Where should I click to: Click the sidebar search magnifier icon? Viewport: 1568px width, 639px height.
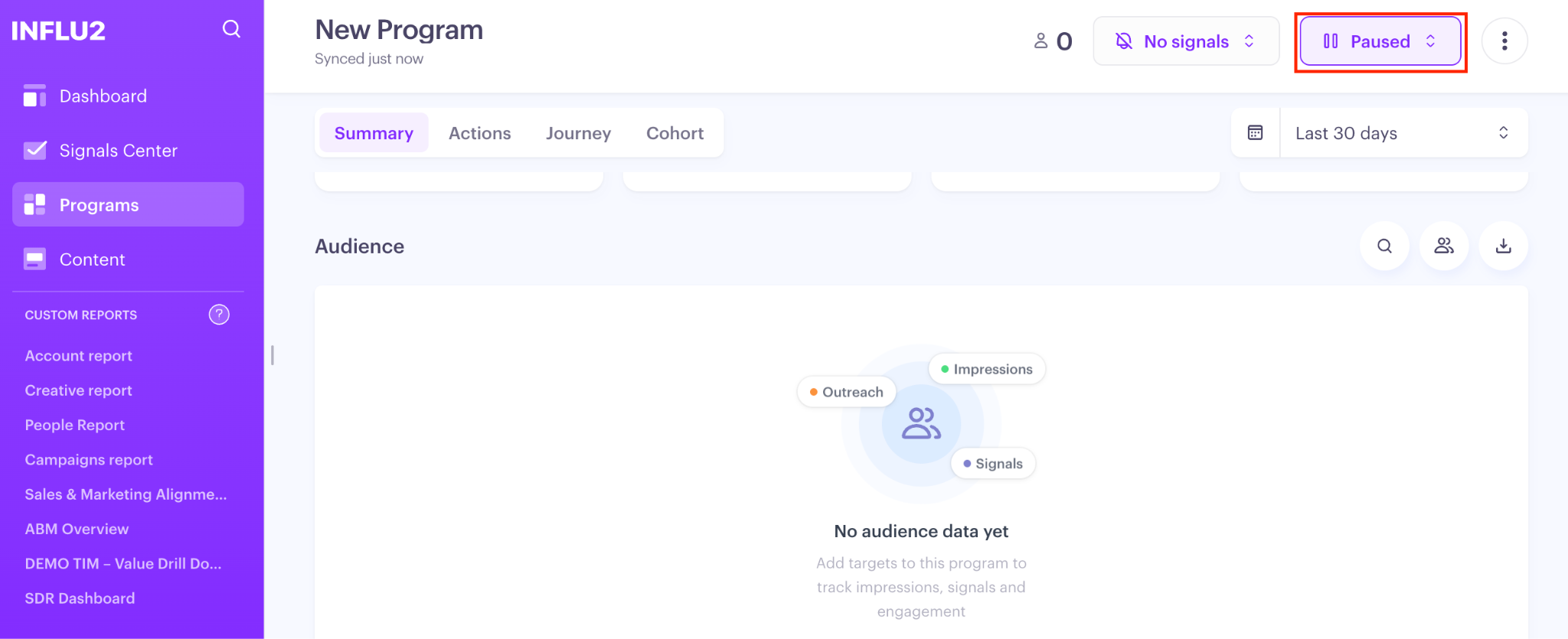(231, 29)
